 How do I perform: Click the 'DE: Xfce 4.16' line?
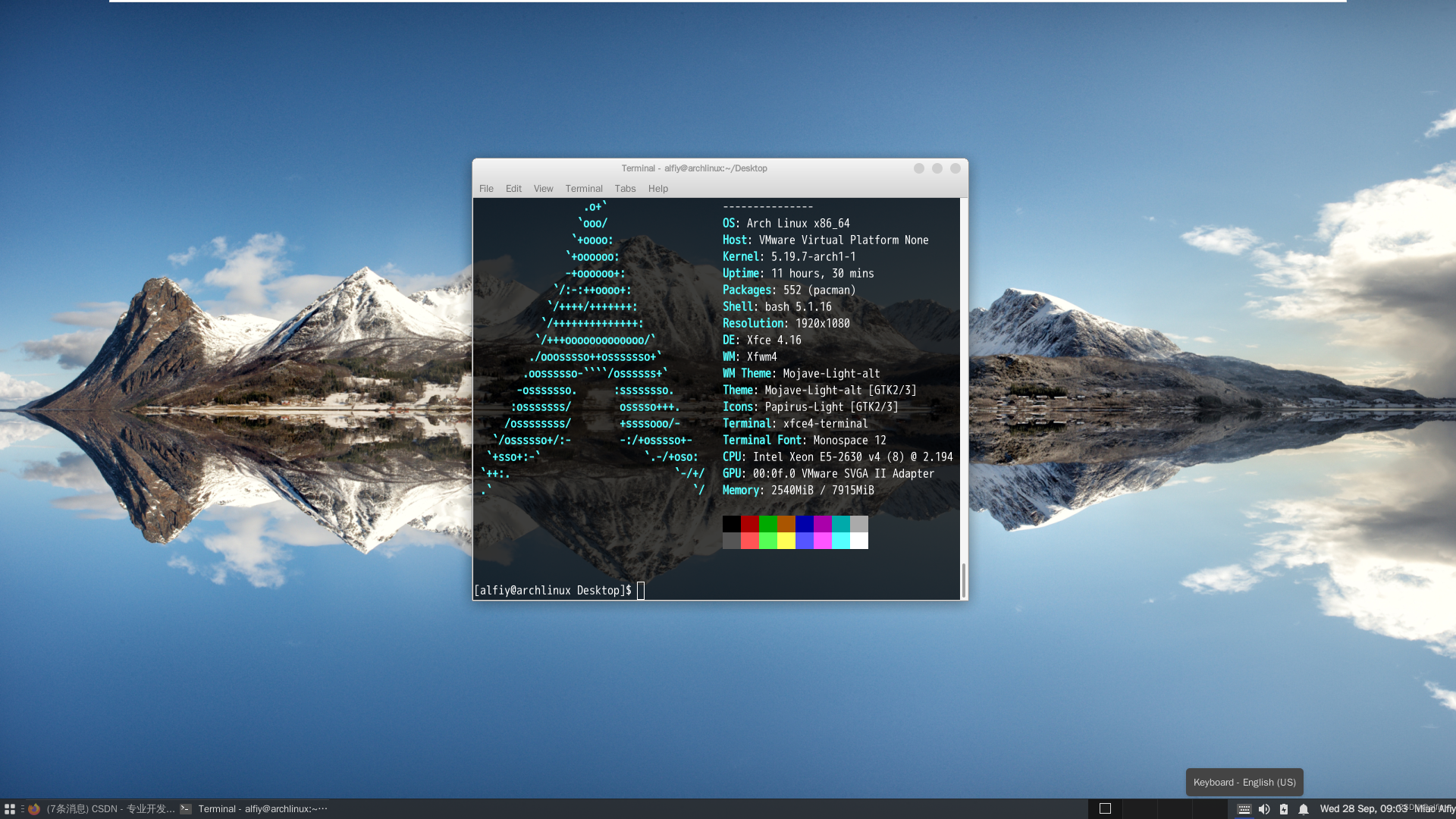point(762,340)
